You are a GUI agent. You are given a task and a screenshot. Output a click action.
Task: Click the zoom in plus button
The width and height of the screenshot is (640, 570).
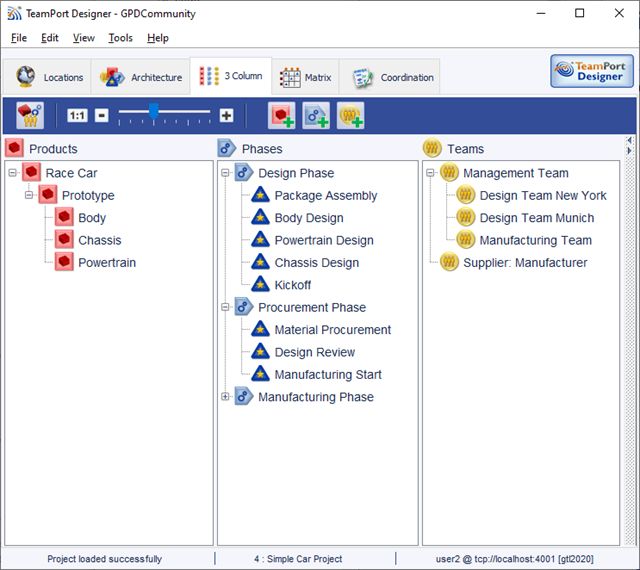(x=227, y=116)
